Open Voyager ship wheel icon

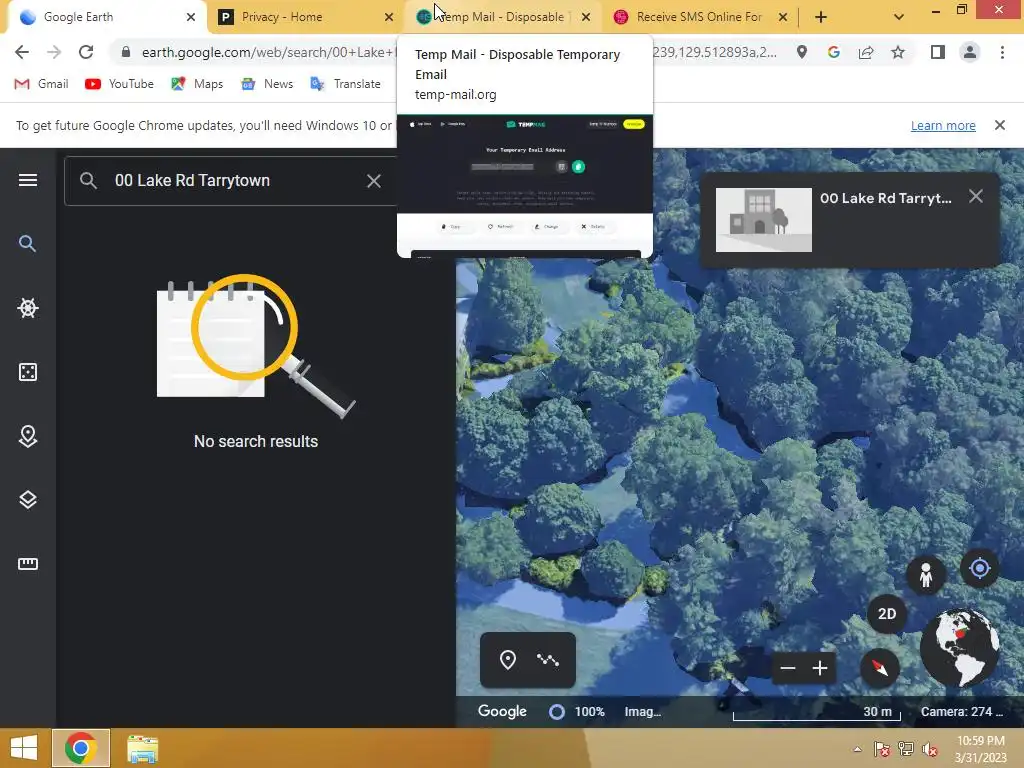coord(27,308)
